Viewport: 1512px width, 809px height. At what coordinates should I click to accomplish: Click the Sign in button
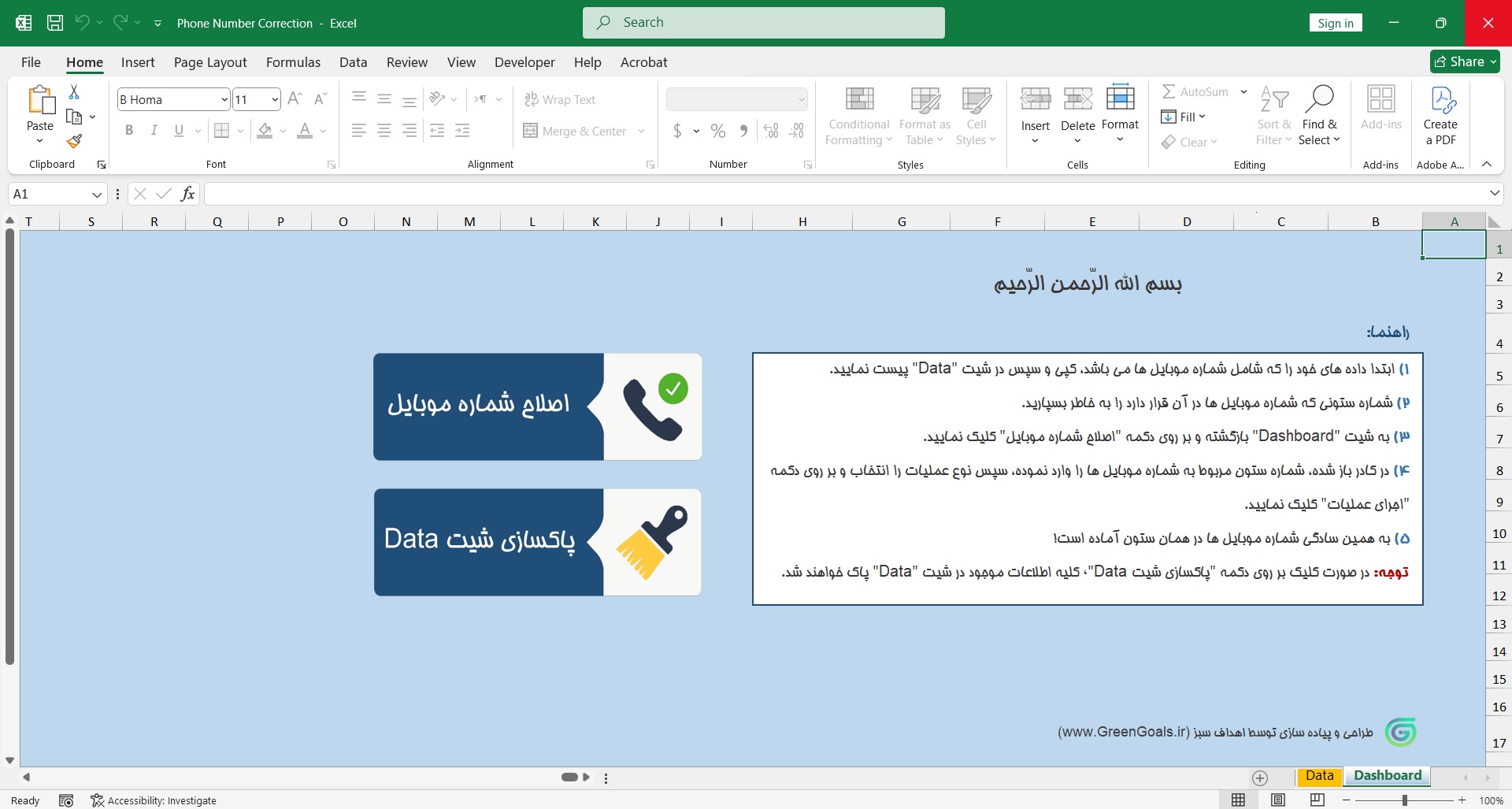point(1335,23)
